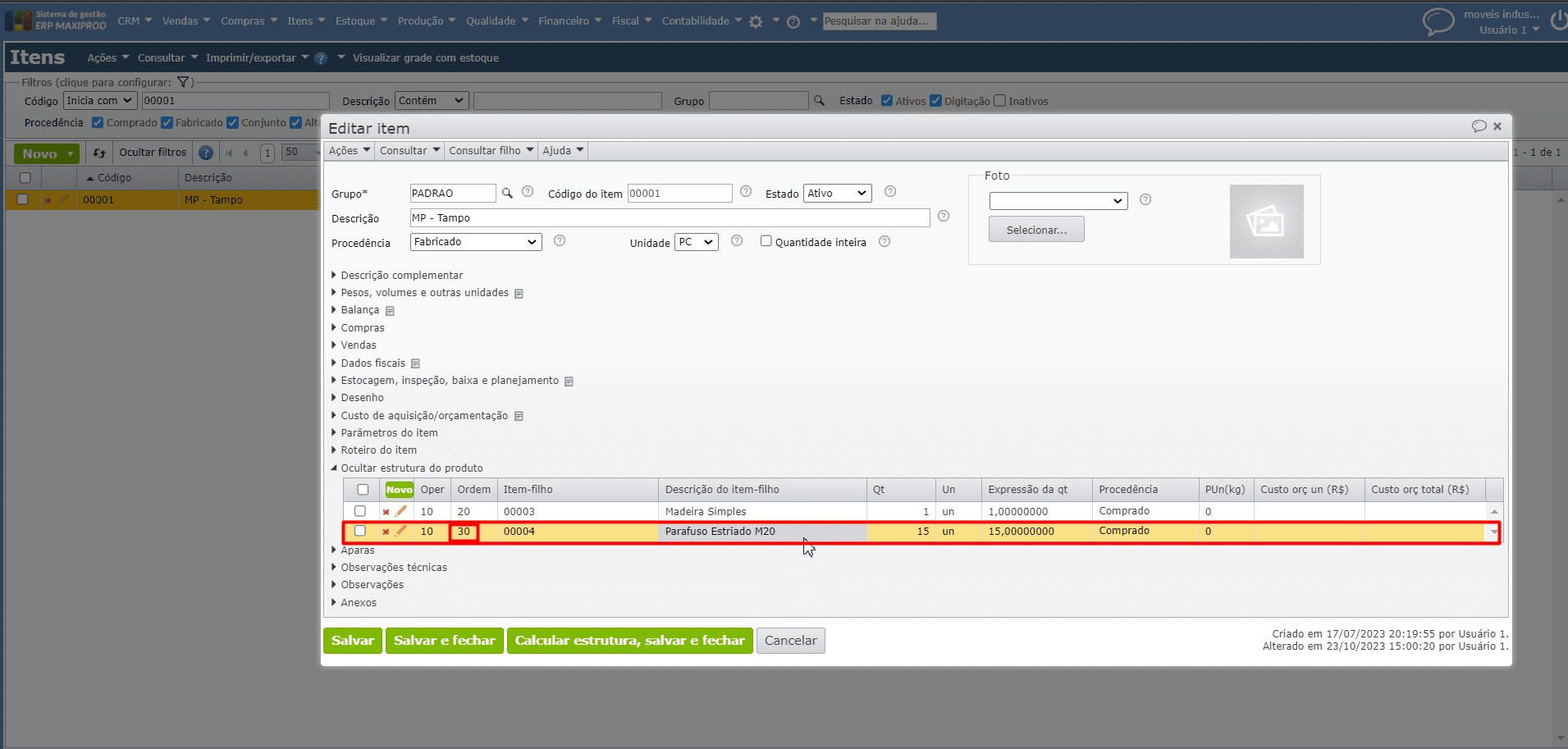Open the Ações menu in the dialog
Viewport: 1568px width, 749px height.
pyautogui.click(x=349, y=151)
